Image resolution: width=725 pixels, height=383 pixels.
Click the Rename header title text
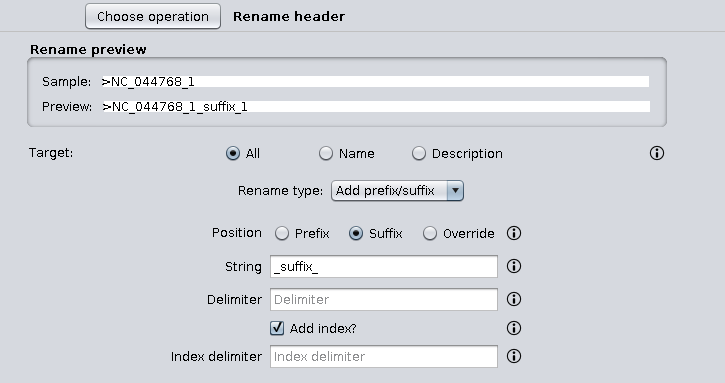pos(289,17)
